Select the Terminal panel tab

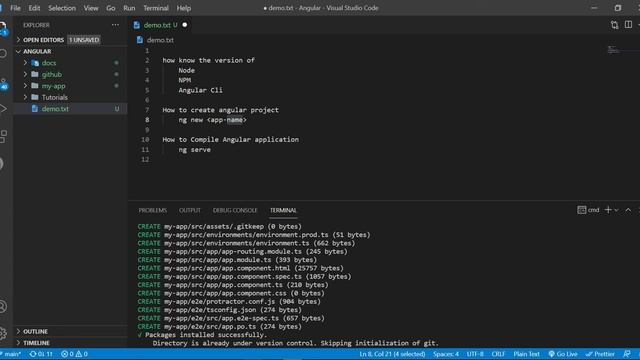[x=283, y=210]
